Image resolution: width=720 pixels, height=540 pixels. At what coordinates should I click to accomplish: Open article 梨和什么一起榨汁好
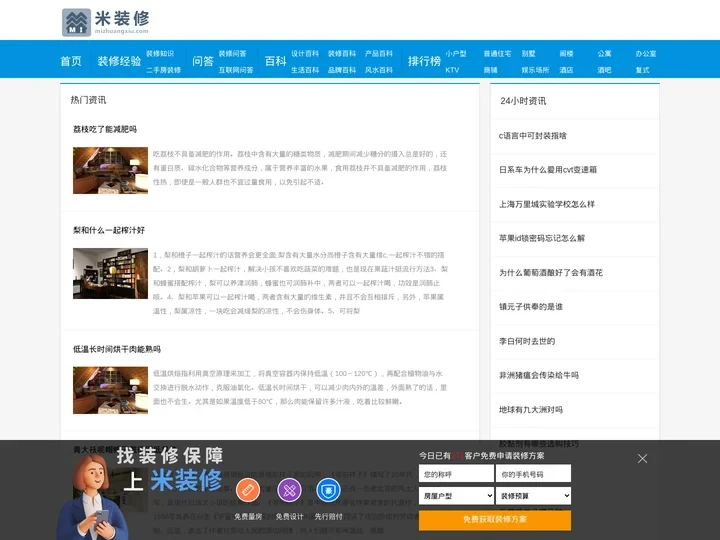[109, 230]
